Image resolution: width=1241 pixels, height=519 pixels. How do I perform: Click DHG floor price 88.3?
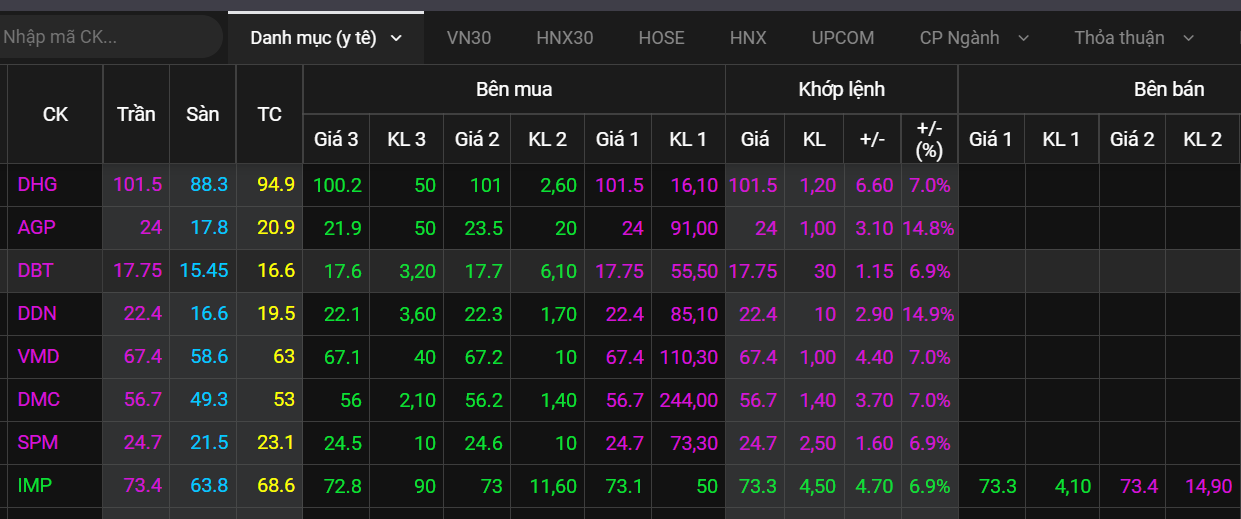[x=208, y=184]
